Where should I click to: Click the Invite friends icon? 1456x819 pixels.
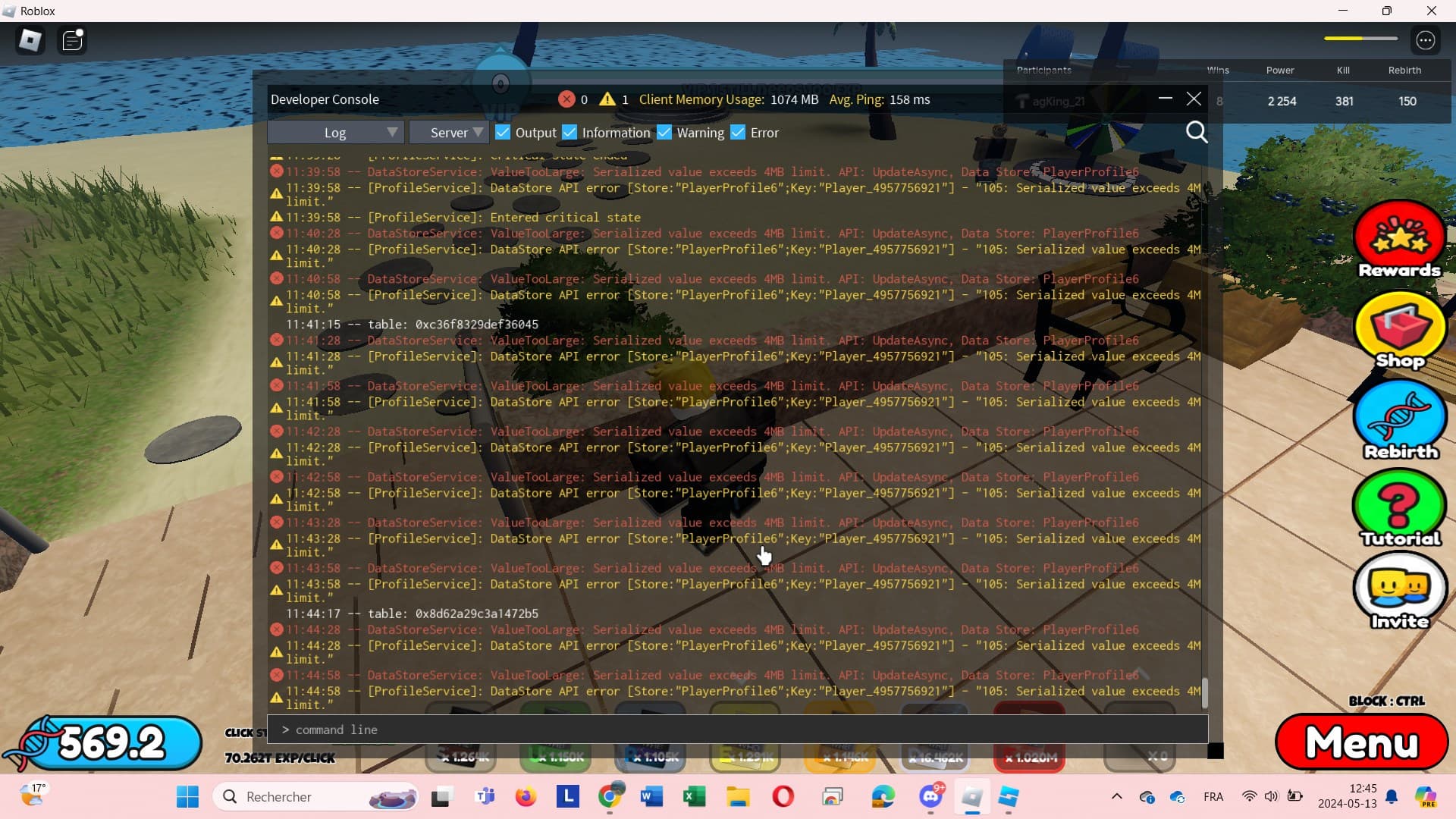click(x=1400, y=591)
